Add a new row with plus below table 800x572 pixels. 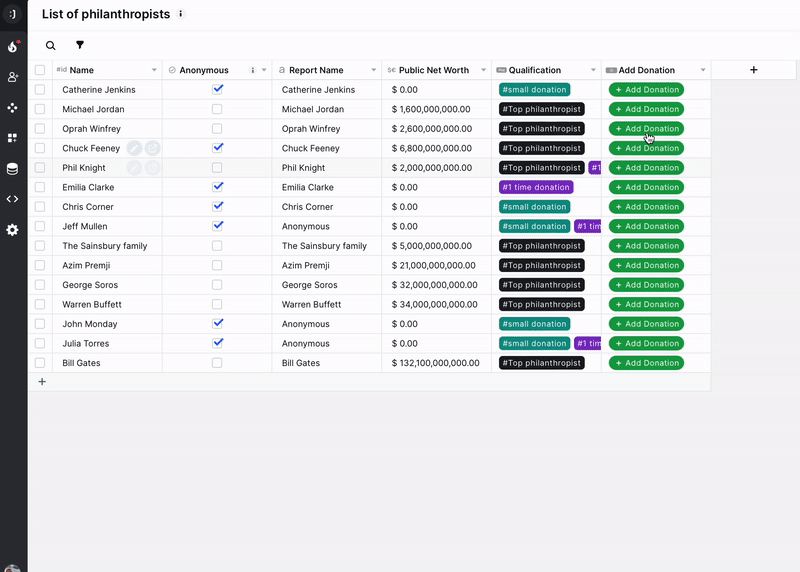click(x=42, y=382)
